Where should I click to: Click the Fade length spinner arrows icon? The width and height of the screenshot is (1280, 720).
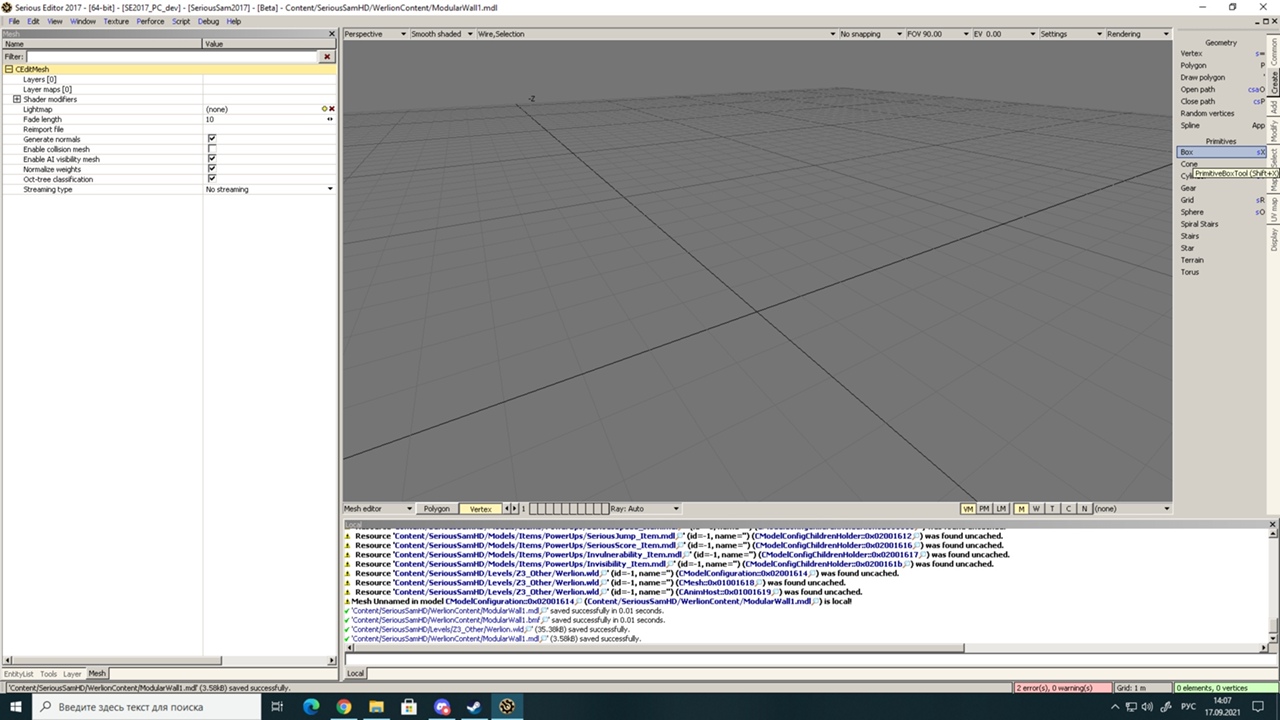tap(330, 119)
